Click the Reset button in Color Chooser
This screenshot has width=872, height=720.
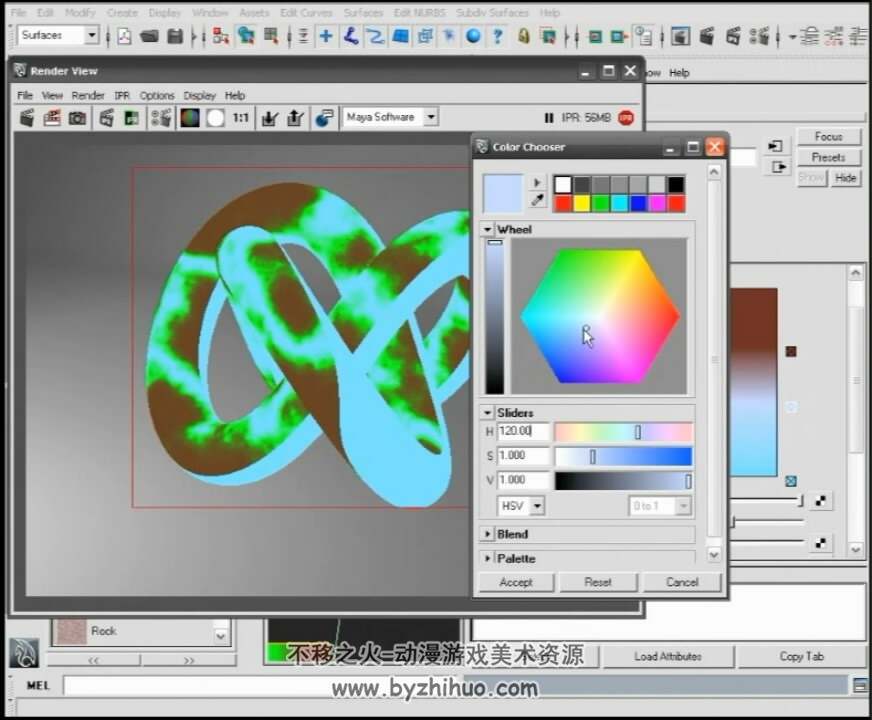click(x=598, y=582)
